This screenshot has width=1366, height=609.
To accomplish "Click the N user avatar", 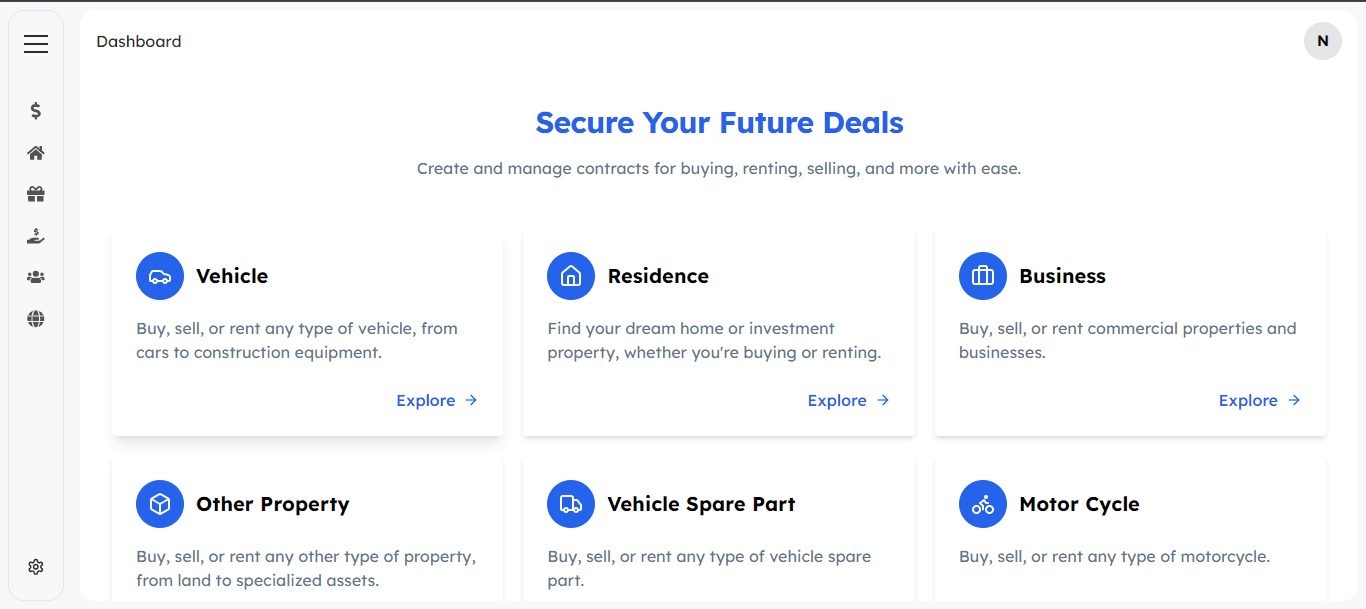I will (x=1322, y=41).
